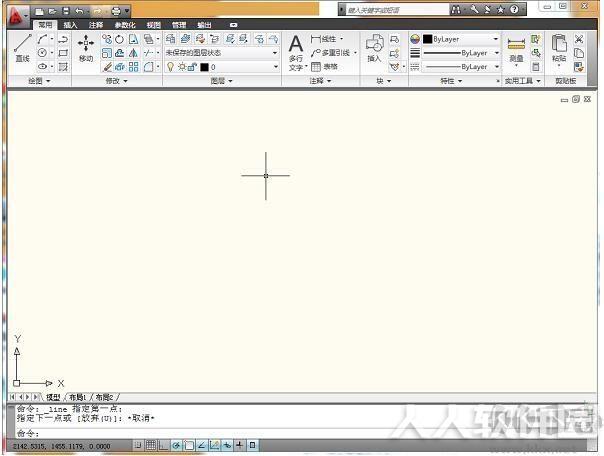Open the Layer Properties manager icon
604x456 pixels.
(171, 39)
